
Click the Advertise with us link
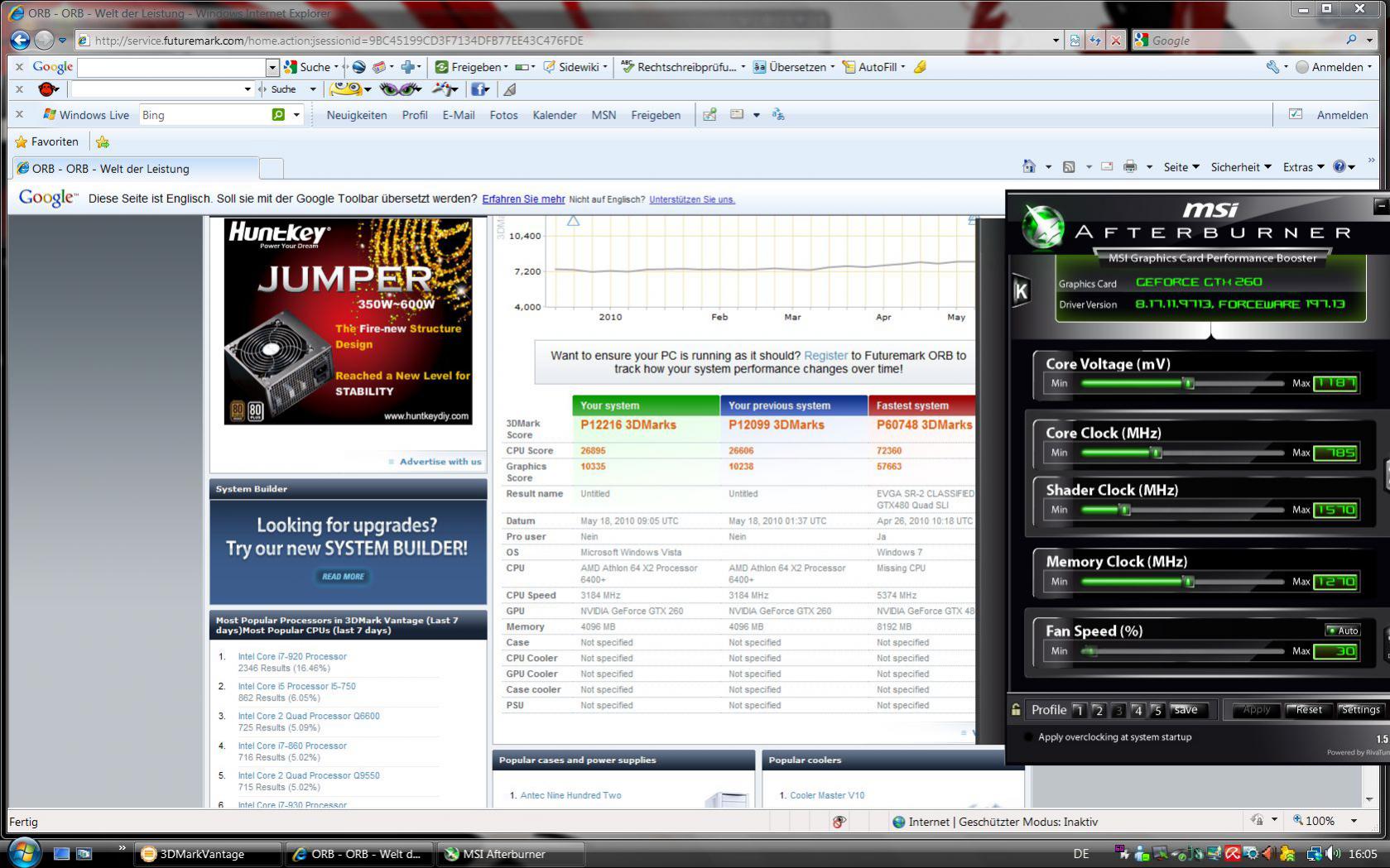coord(440,462)
